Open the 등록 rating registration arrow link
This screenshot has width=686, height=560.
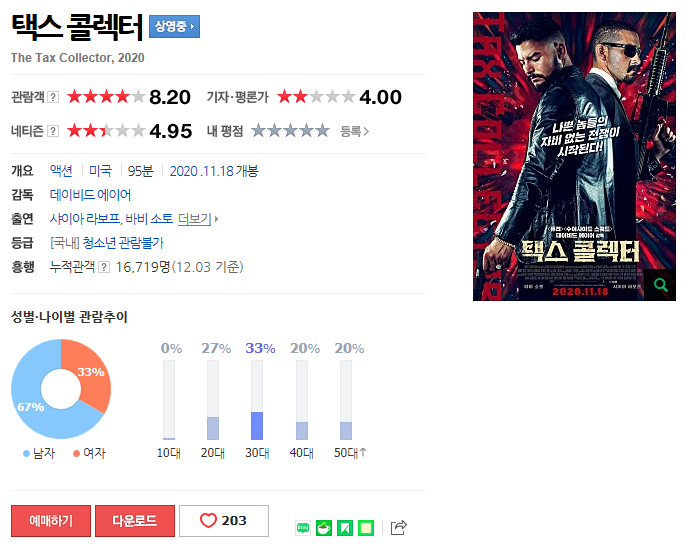(x=354, y=131)
